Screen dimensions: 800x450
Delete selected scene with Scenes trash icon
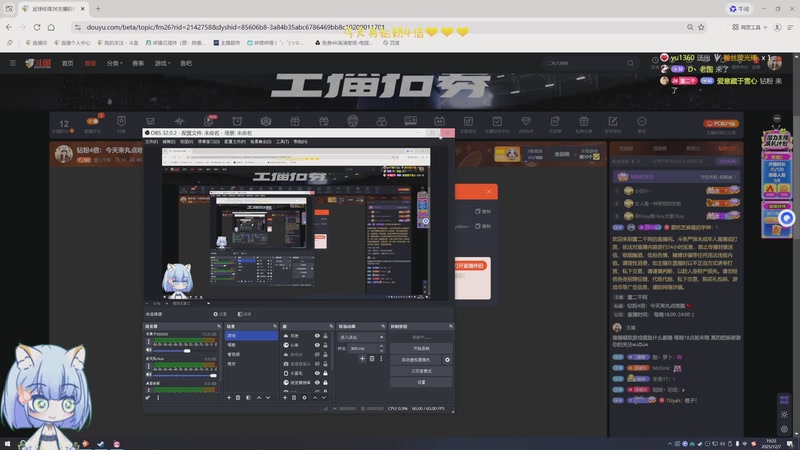tap(238, 397)
